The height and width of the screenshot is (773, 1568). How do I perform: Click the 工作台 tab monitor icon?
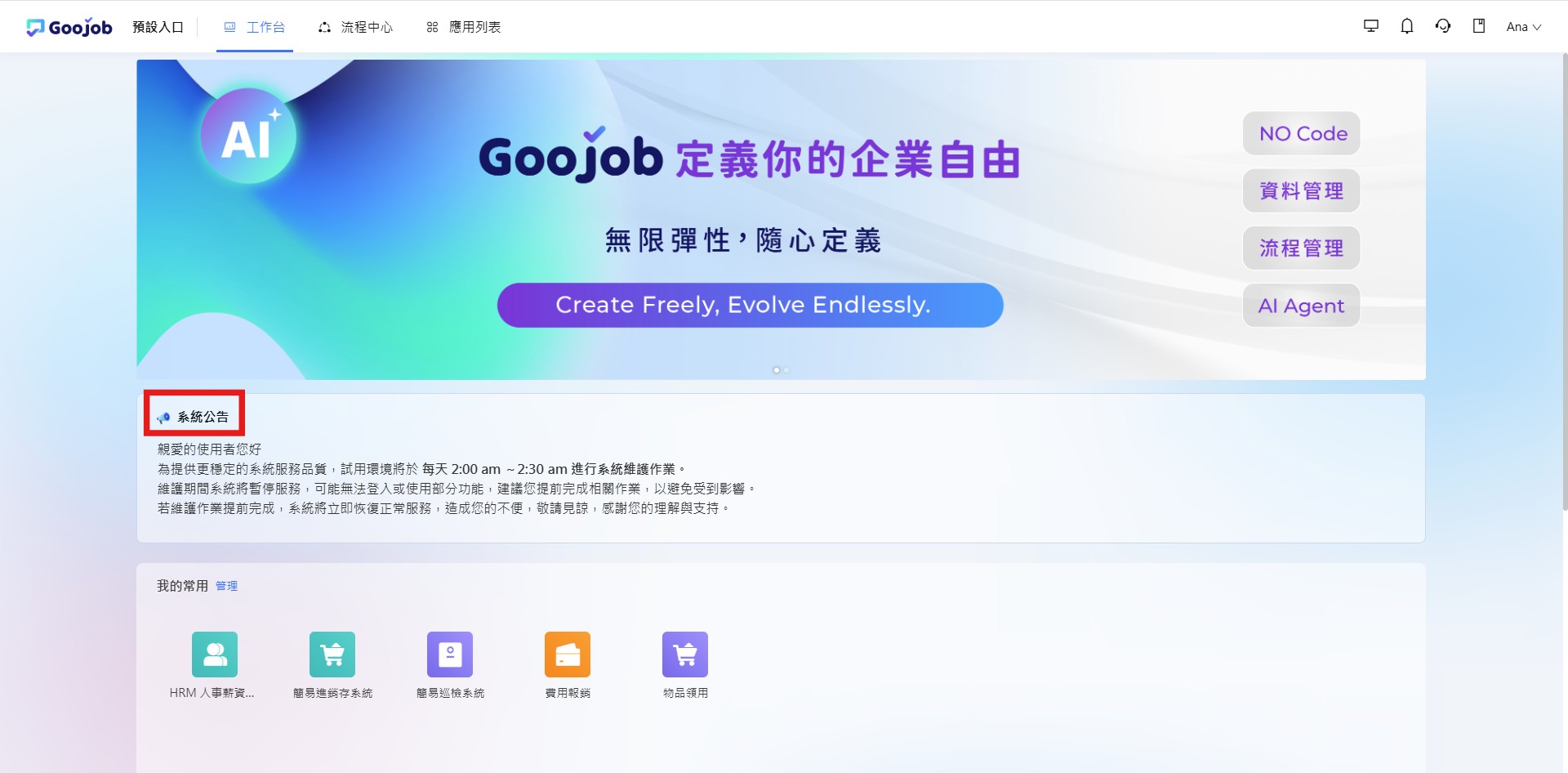[x=230, y=27]
